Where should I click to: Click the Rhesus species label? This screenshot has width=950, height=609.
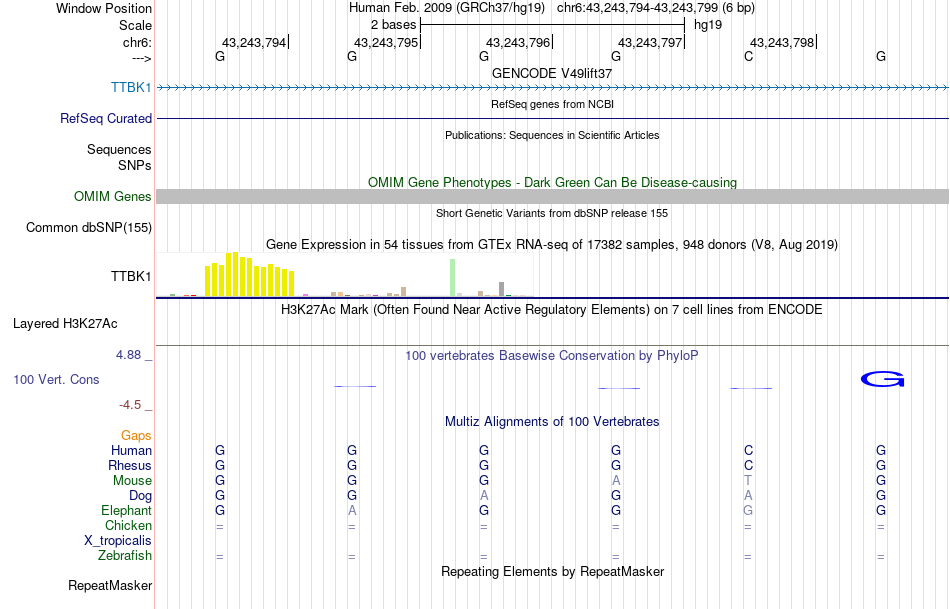tap(130, 465)
